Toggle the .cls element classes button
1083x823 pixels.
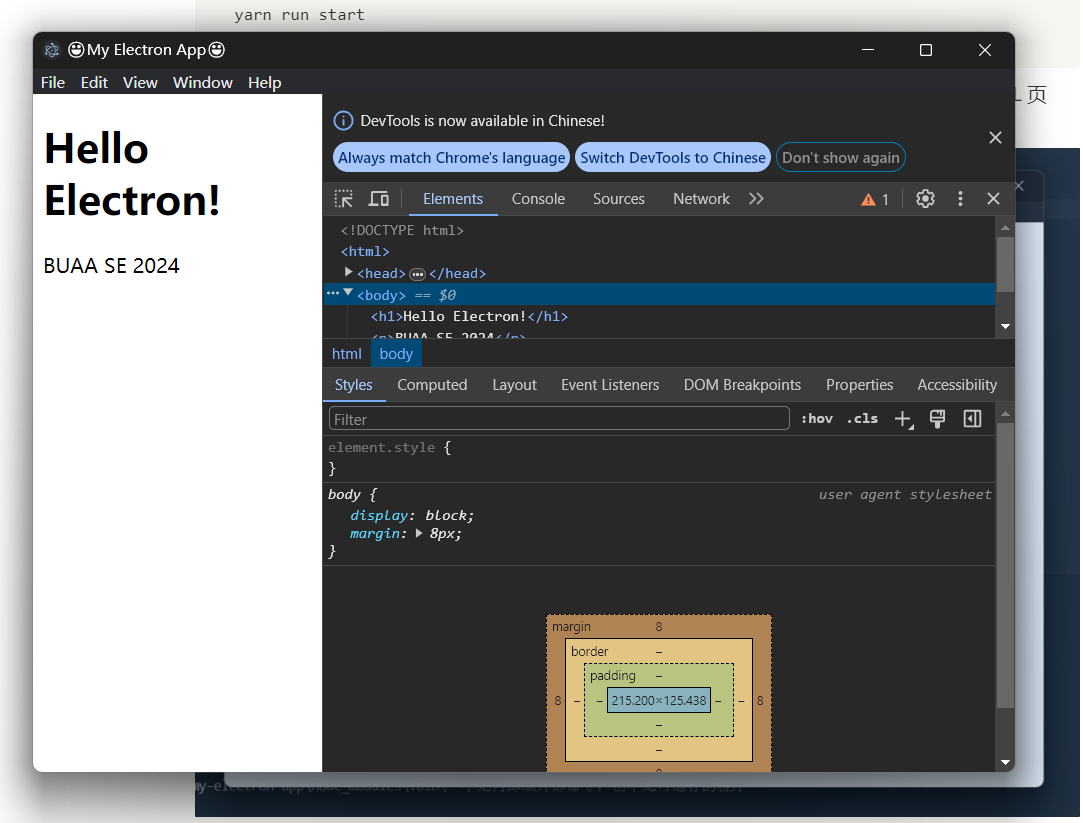[x=862, y=418]
